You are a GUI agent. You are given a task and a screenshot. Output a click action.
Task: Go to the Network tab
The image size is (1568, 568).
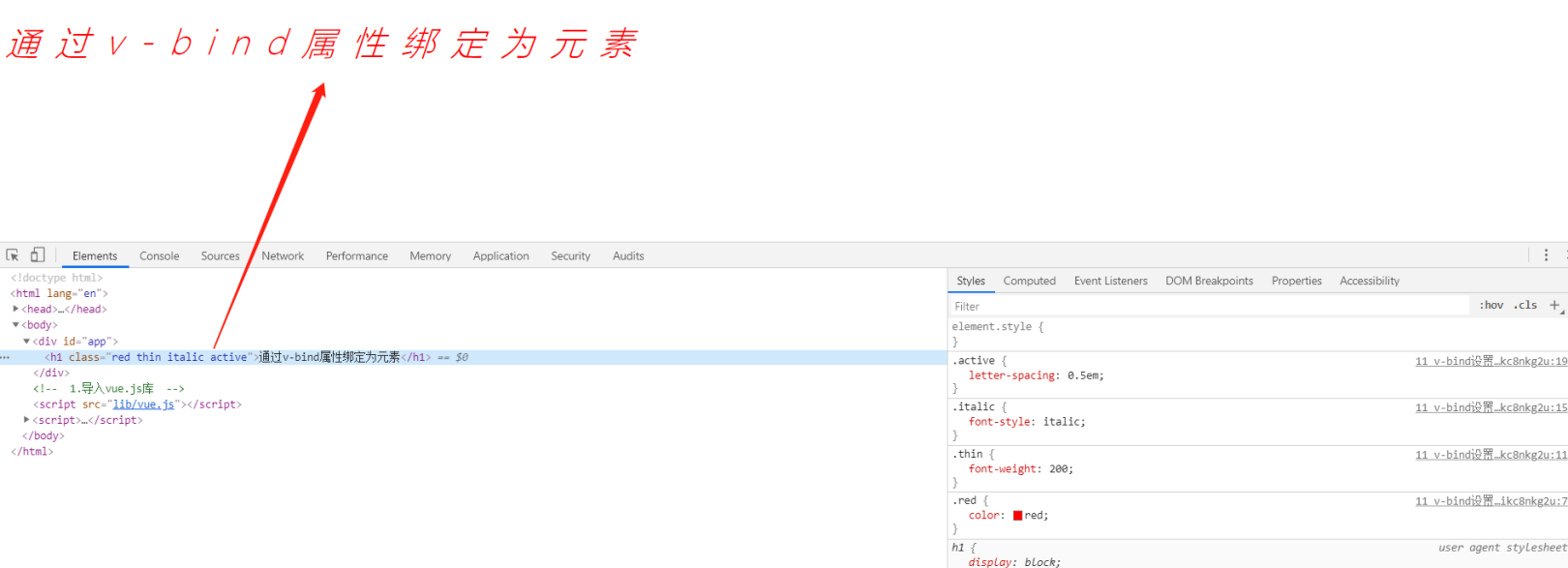pos(283,256)
